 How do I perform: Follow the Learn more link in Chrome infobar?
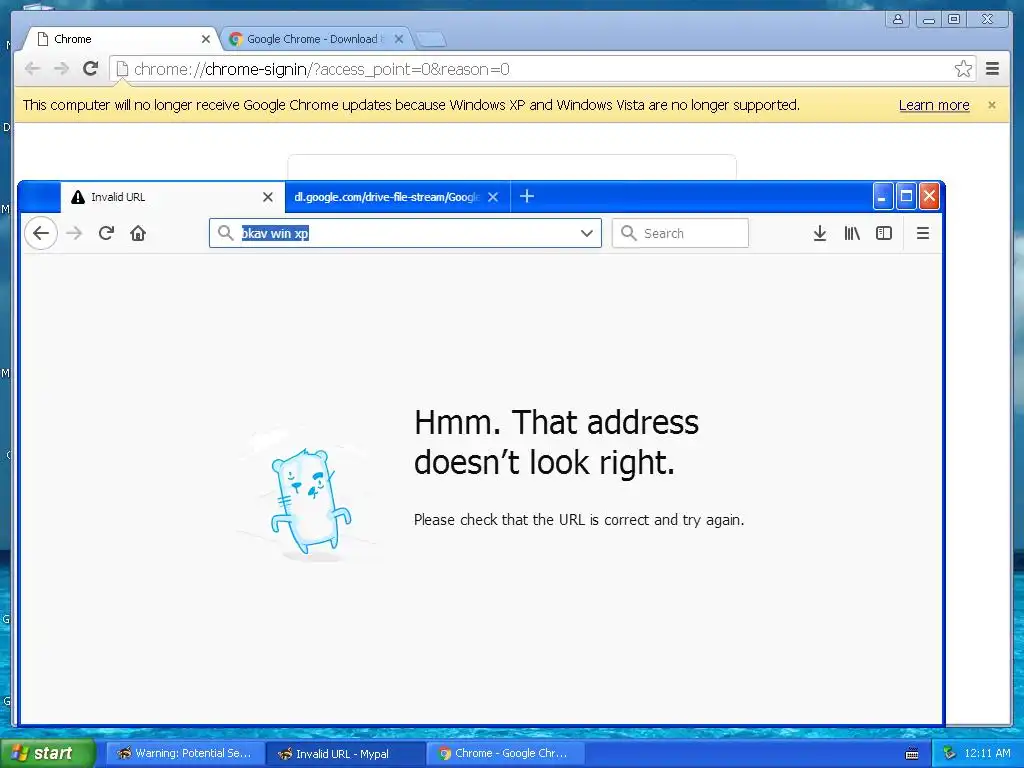(x=934, y=105)
